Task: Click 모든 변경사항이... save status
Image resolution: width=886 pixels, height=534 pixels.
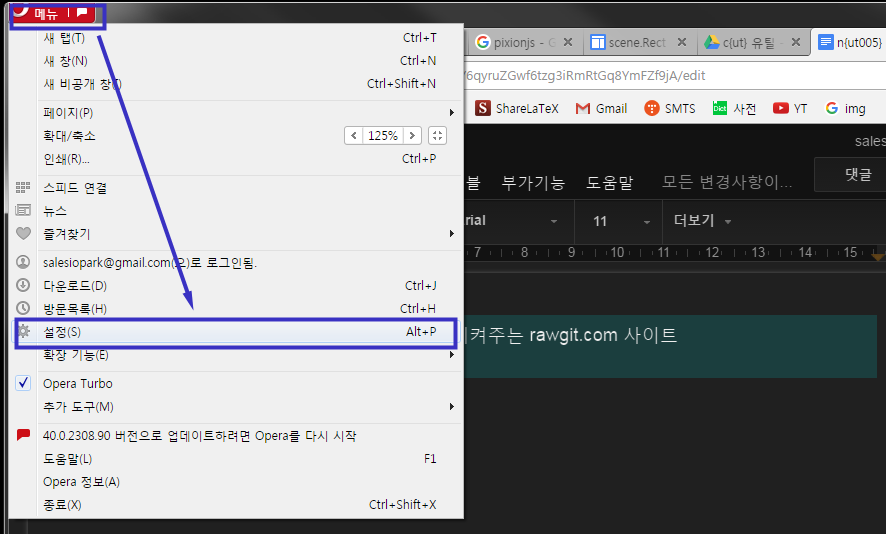Action: point(727,182)
